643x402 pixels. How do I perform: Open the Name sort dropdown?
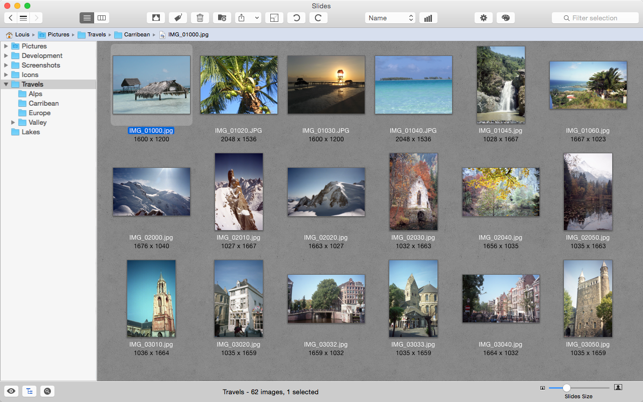tap(389, 18)
